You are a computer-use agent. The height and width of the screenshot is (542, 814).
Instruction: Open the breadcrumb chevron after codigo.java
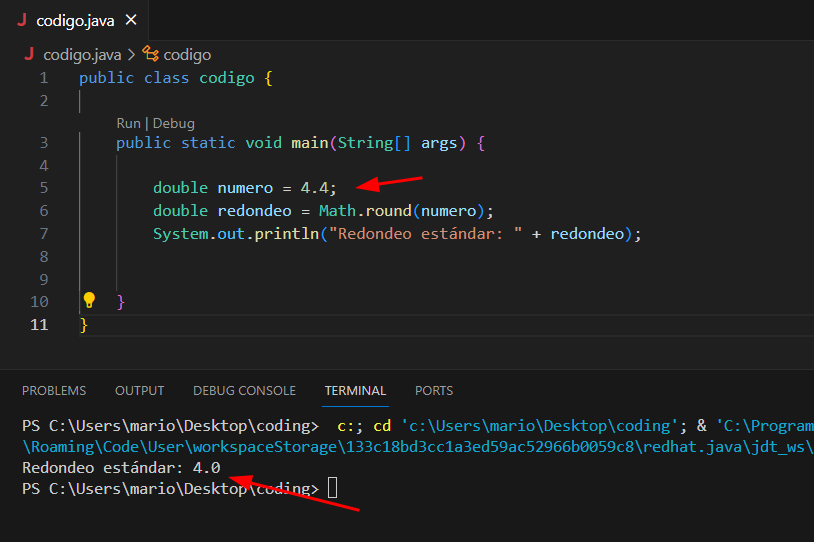point(131,55)
